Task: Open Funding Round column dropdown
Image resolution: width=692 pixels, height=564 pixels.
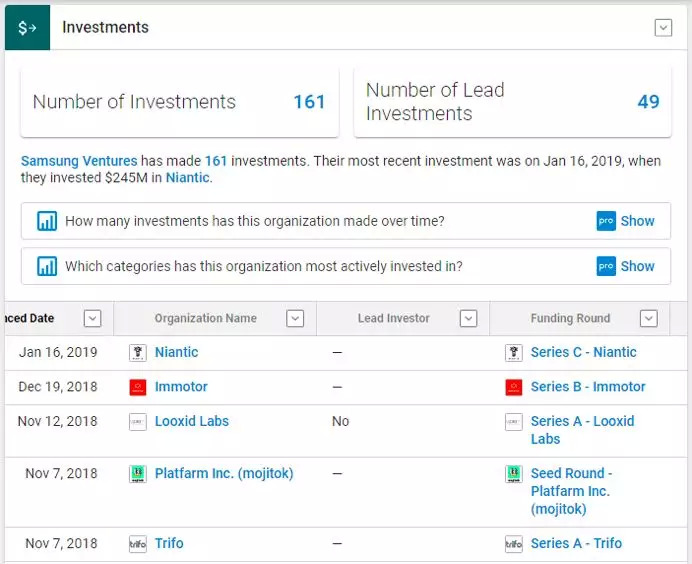Action: coord(649,319)
